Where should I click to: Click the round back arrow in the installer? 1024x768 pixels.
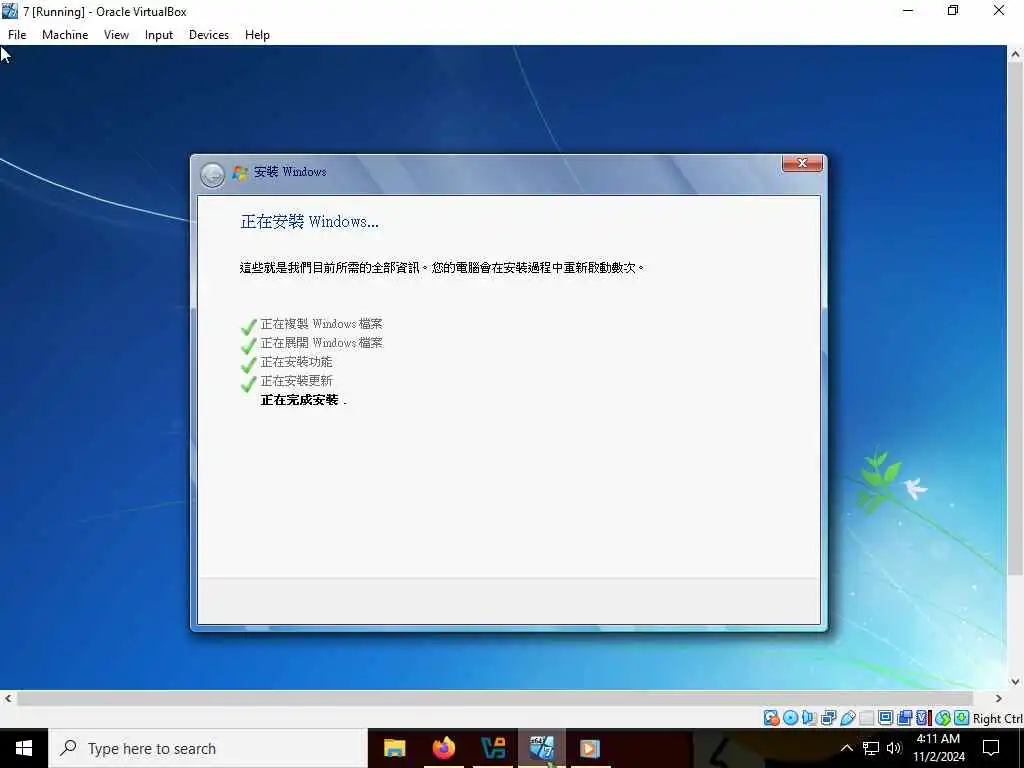point(212,174)
